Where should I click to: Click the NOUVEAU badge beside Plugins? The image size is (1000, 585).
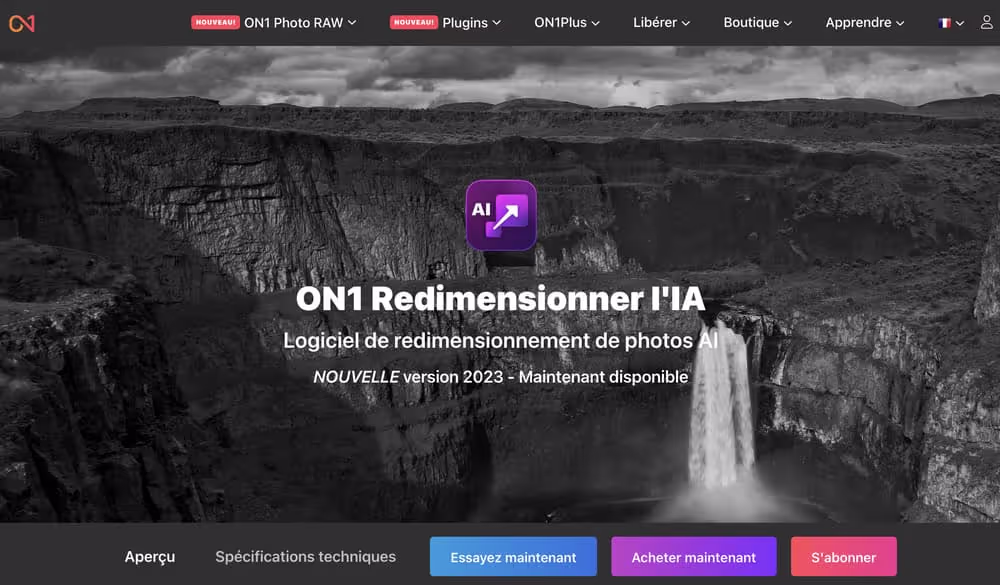tap(414, 22)
